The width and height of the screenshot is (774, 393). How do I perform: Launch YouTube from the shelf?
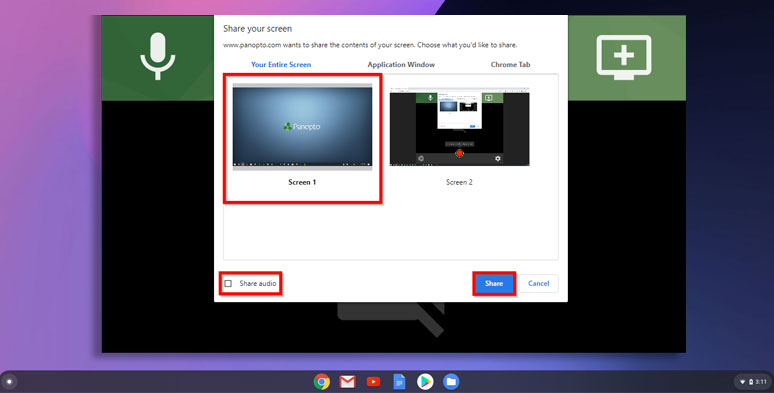click(x=373, y=382)
